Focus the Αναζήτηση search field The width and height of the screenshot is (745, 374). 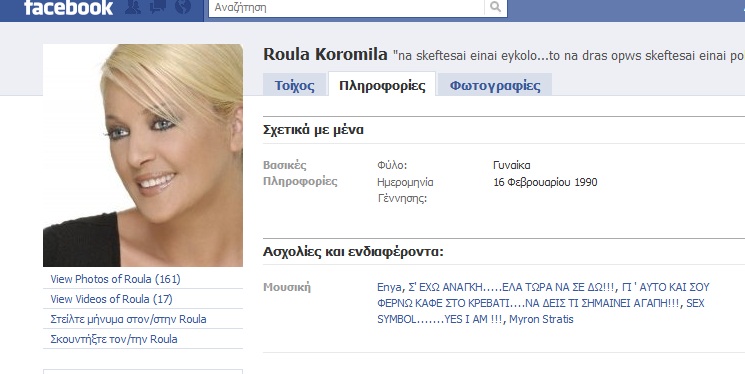(x=346, y=7)
